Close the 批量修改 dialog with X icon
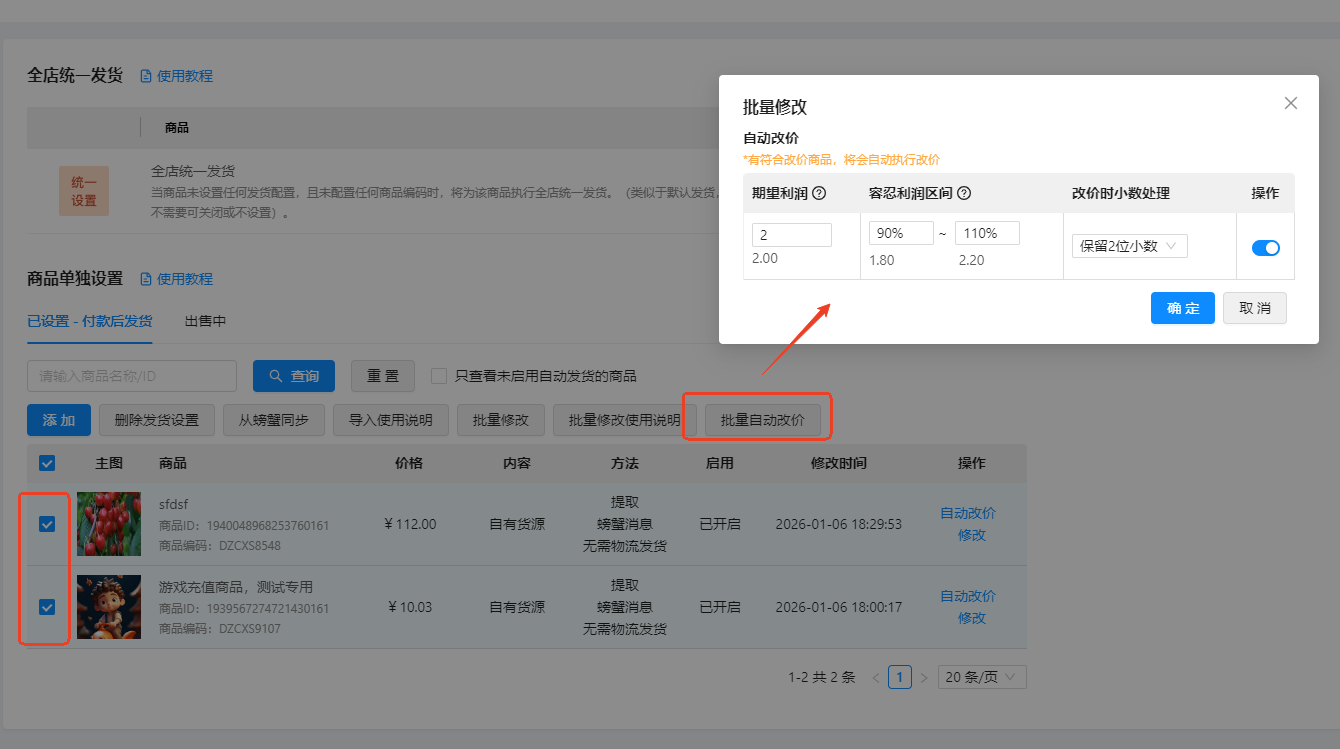Image resolution: width=1340 pixels, height=749 pixels. pos(1291,103)
